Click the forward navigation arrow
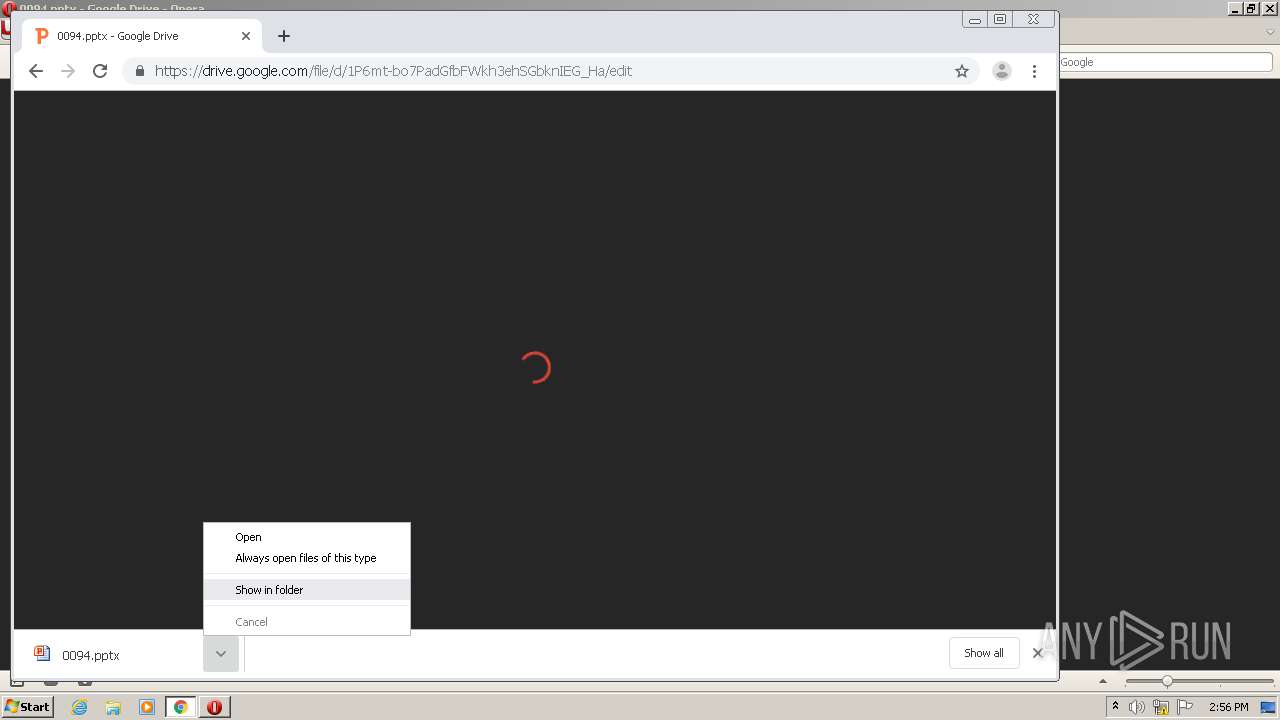Viewport: 1280px width, 720px height. pos(68,71)
